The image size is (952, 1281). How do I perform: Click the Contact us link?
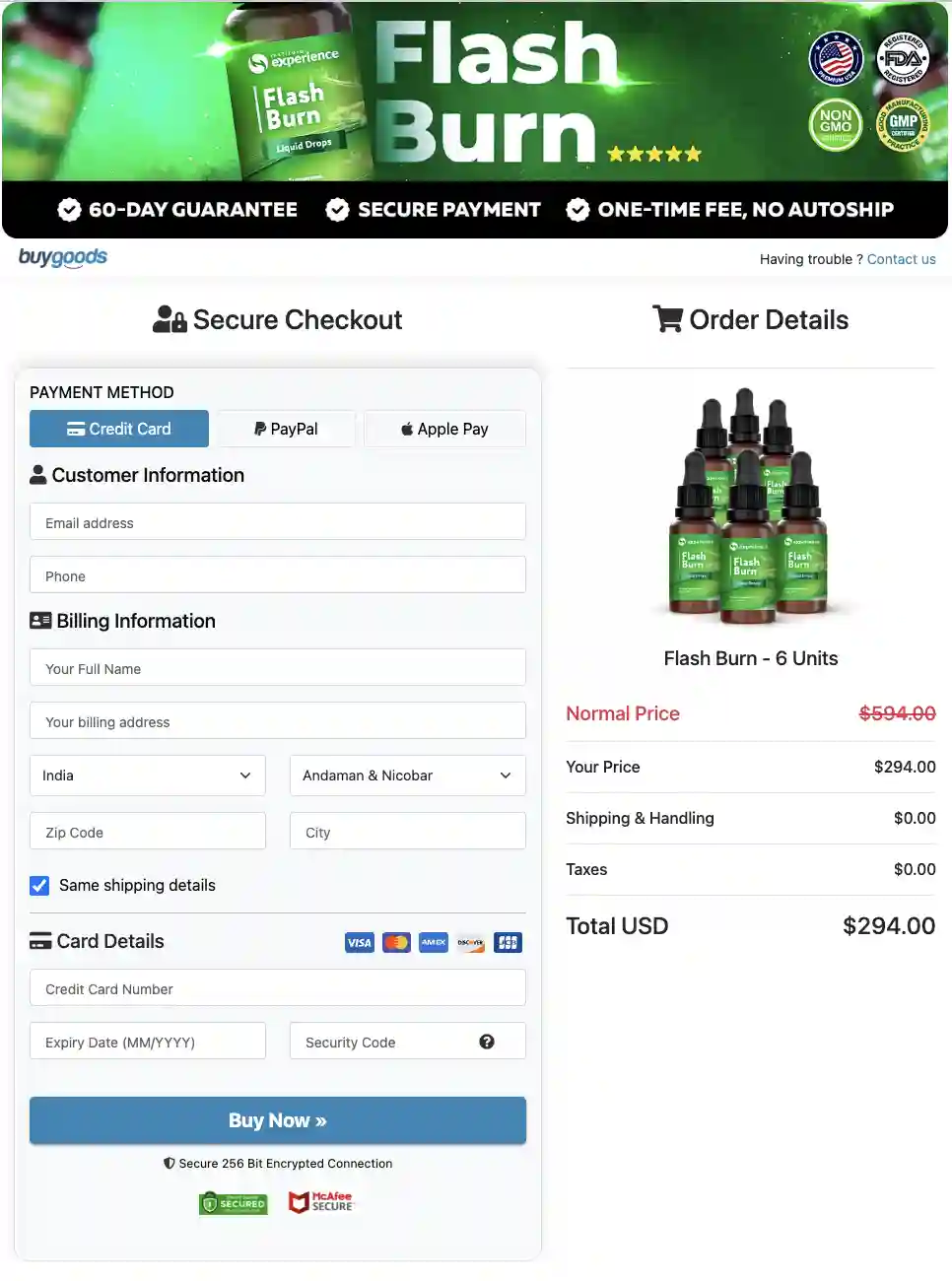901,259
